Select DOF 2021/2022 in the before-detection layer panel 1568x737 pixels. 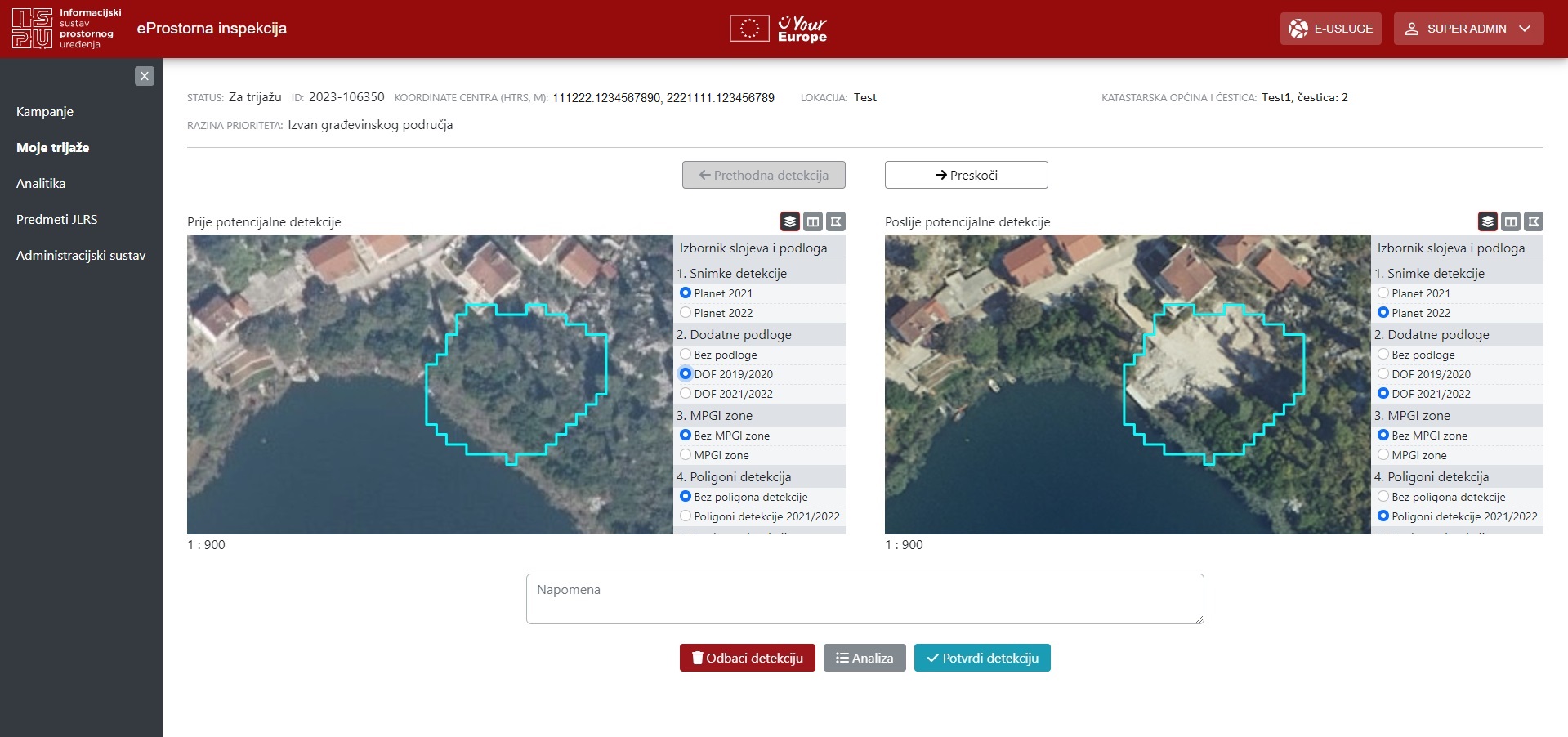click(x=686, y=394)
